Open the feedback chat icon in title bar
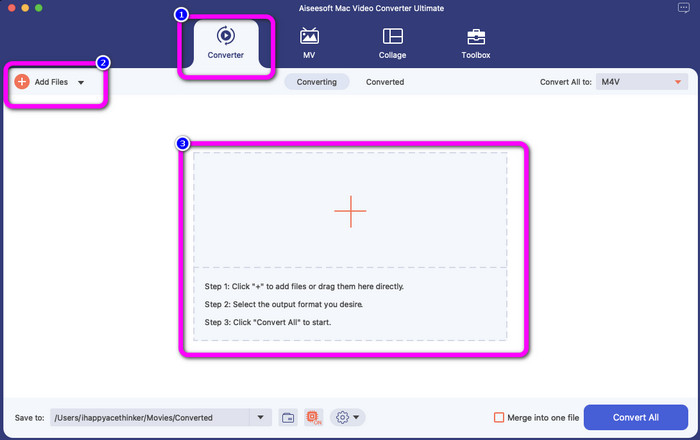 pyautogui.click(x=683, y=8)
